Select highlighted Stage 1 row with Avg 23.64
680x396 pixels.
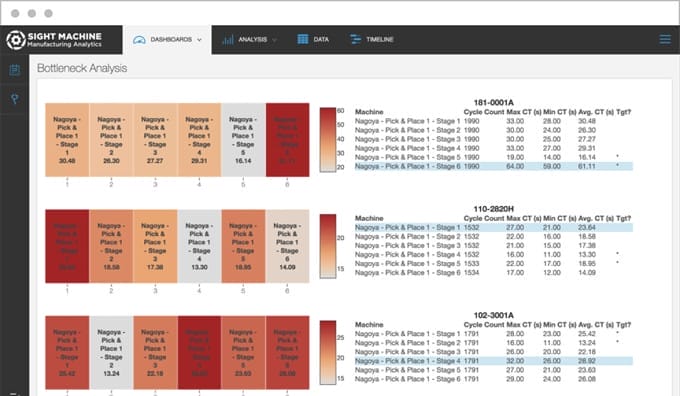point(494,227)
